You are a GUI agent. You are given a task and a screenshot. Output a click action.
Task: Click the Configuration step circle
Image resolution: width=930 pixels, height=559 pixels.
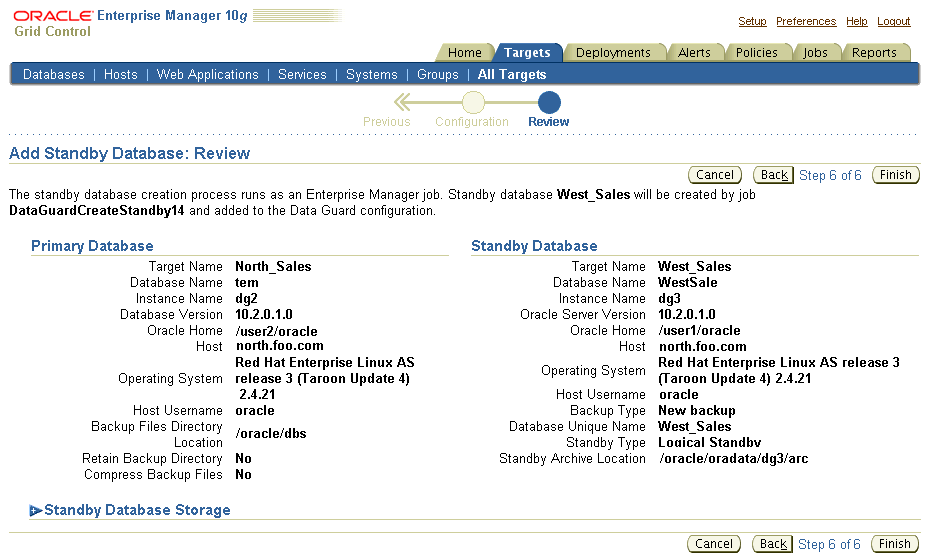pyautogui.click(x=473, y=102)
